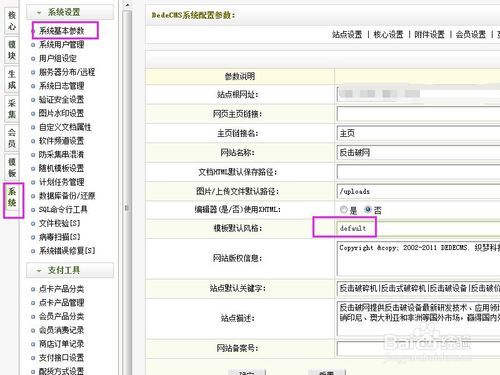Switch to the 系统 vertical tab
The height and width of the screenshot is (375, 500).
[x=12, y=197]
